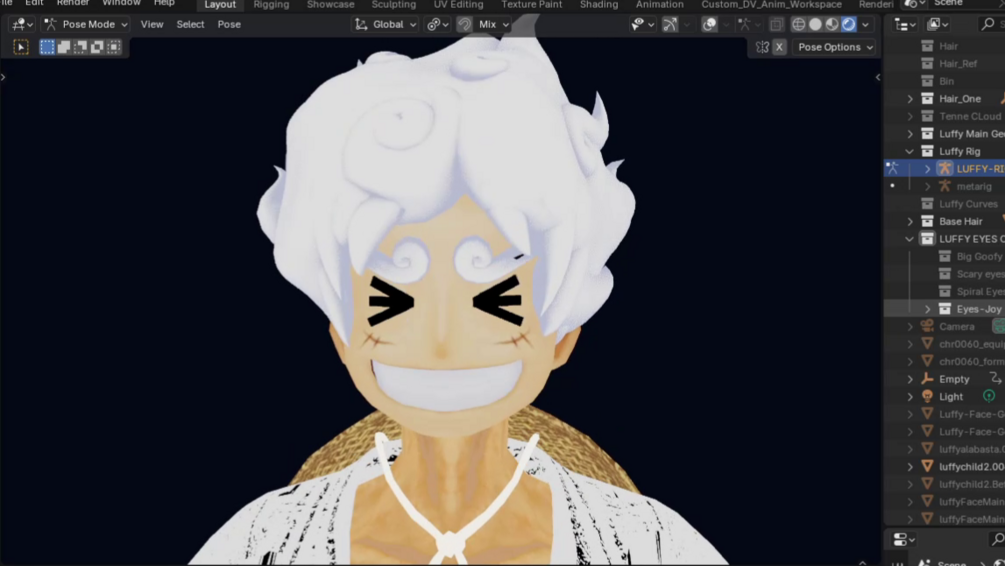Toggle the X-axis mirror button
The image size is (1005, 566).
pyautogui.click(x=779, y=47)
